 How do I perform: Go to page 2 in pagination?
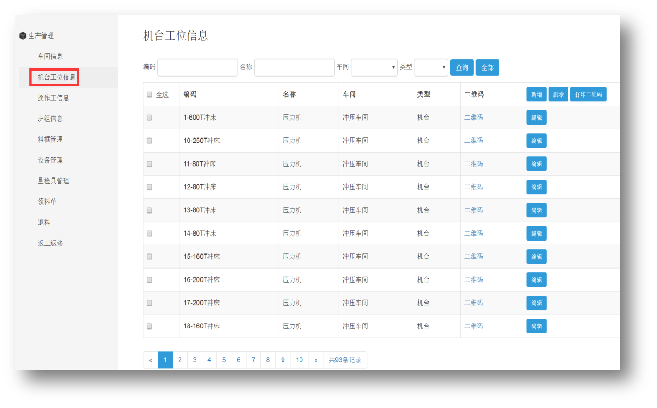[180, 360]
